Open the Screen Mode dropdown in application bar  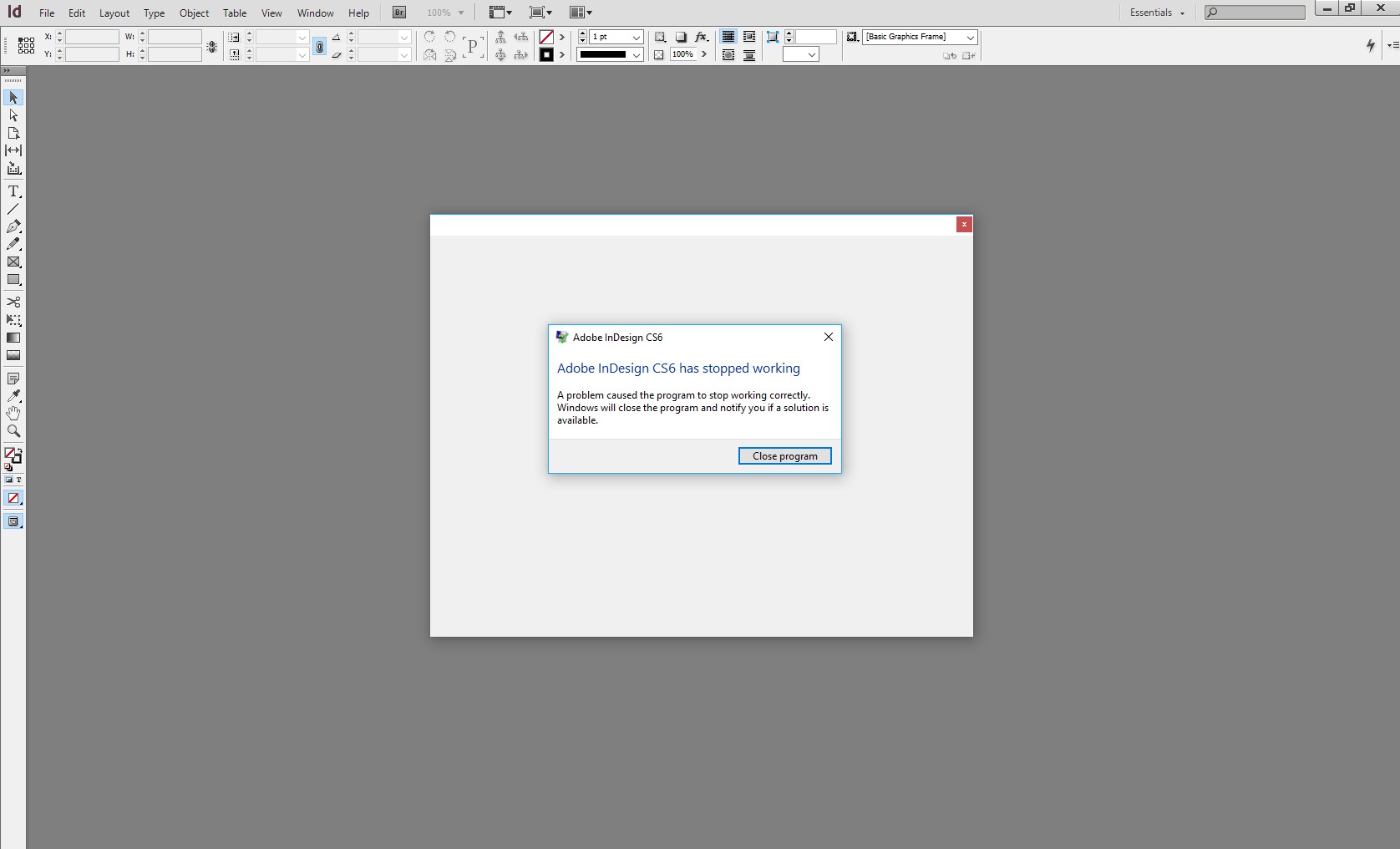(x=540, y=13)
